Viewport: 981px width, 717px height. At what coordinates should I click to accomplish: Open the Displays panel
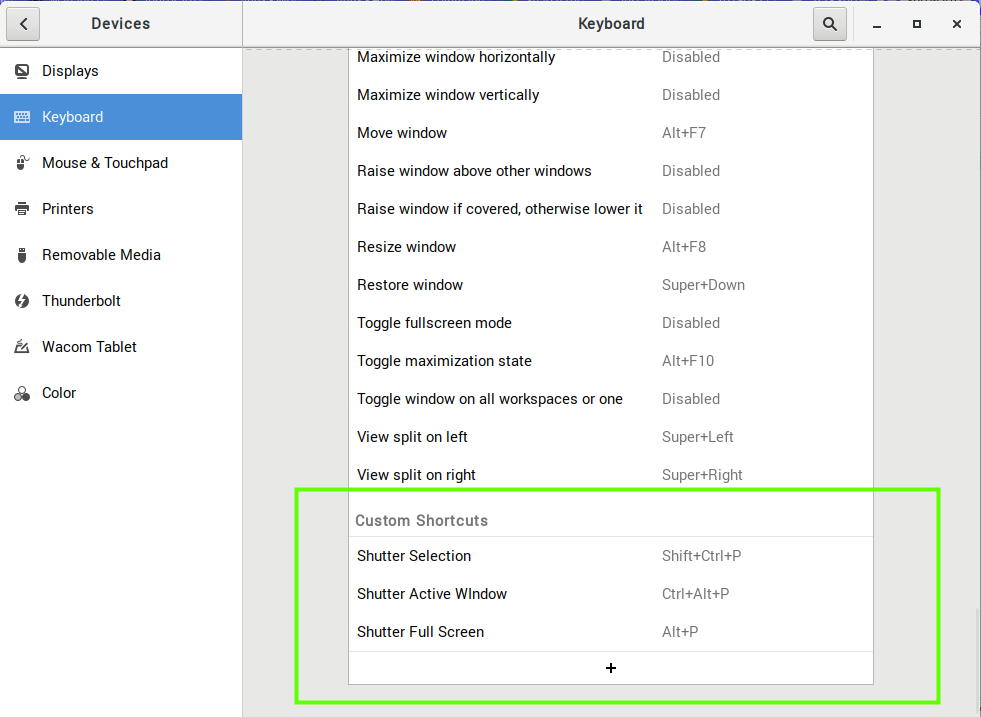click(121, 71)
